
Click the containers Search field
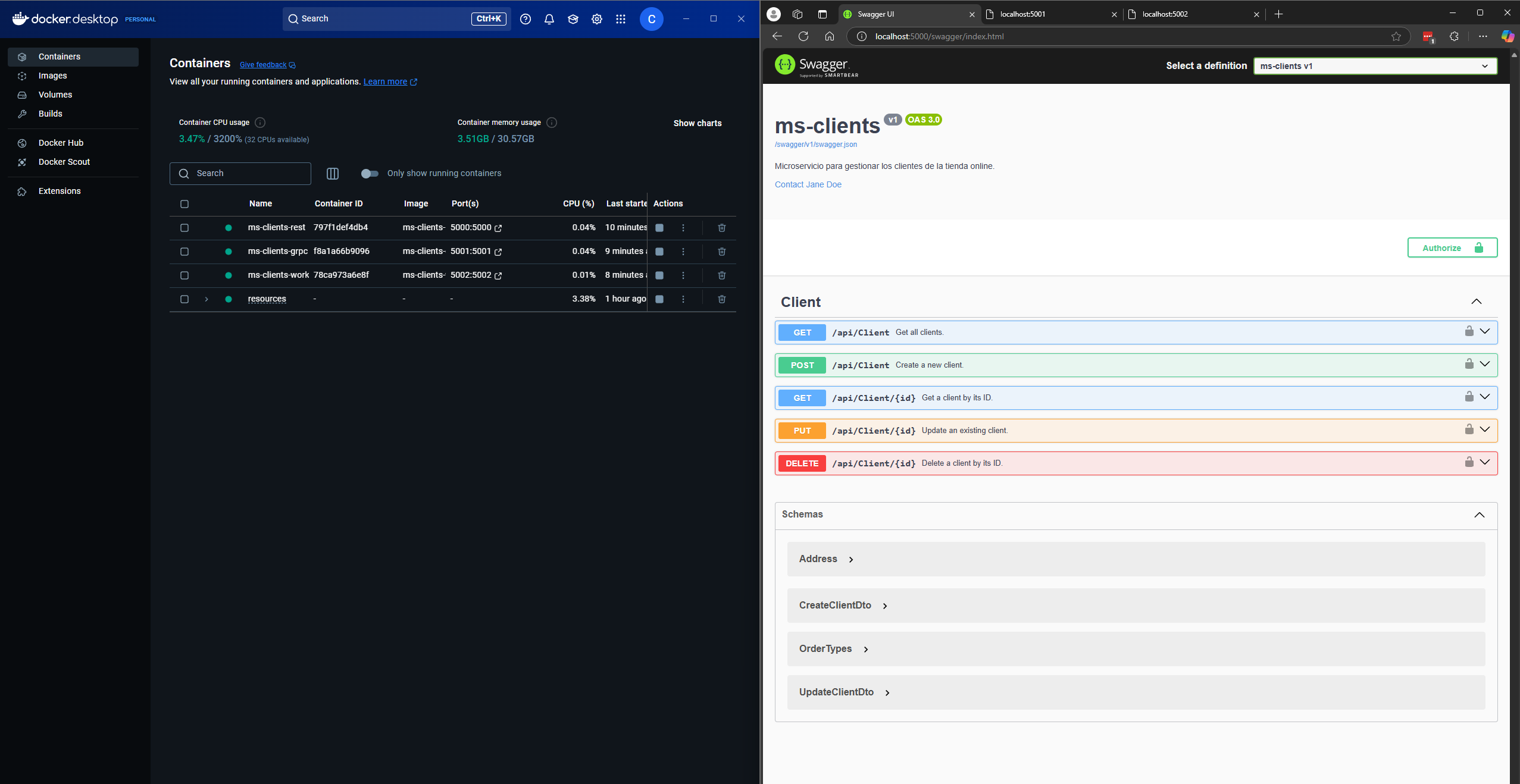(x=240, y=174)
